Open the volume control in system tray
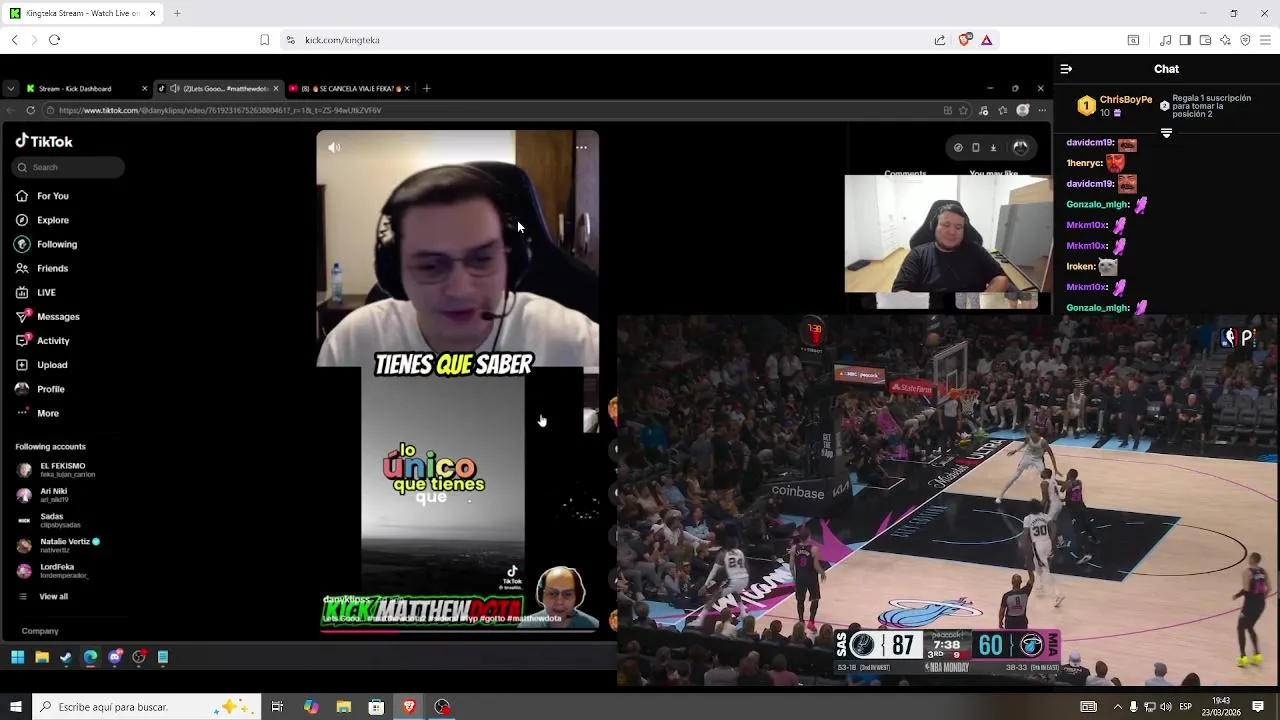This screenshot has height=720, width=1280. point(1165,707)
